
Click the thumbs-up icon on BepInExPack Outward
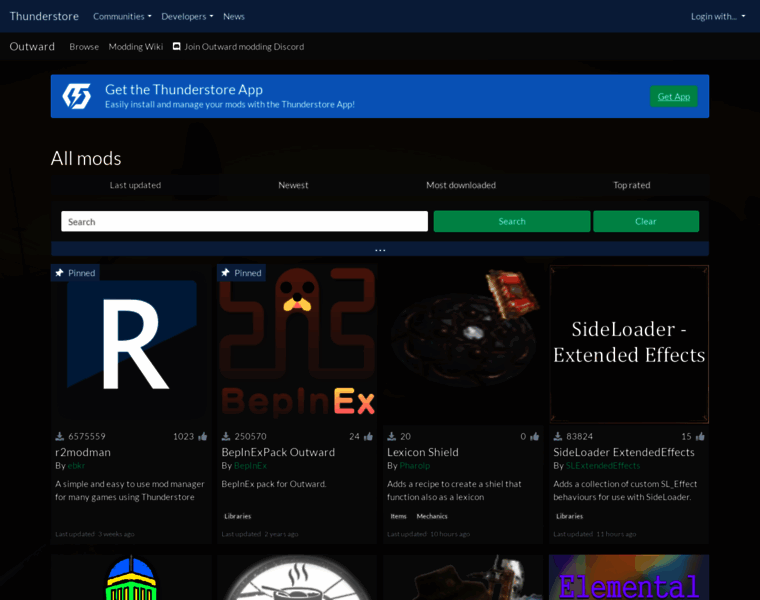368,437
